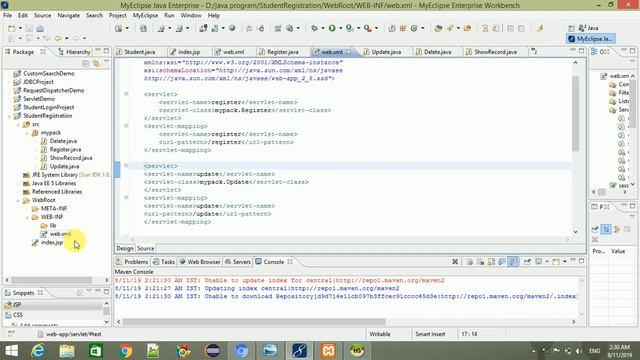Remove console output with the X icon
This screenshot has height=360, width=640.
(455, 262)
